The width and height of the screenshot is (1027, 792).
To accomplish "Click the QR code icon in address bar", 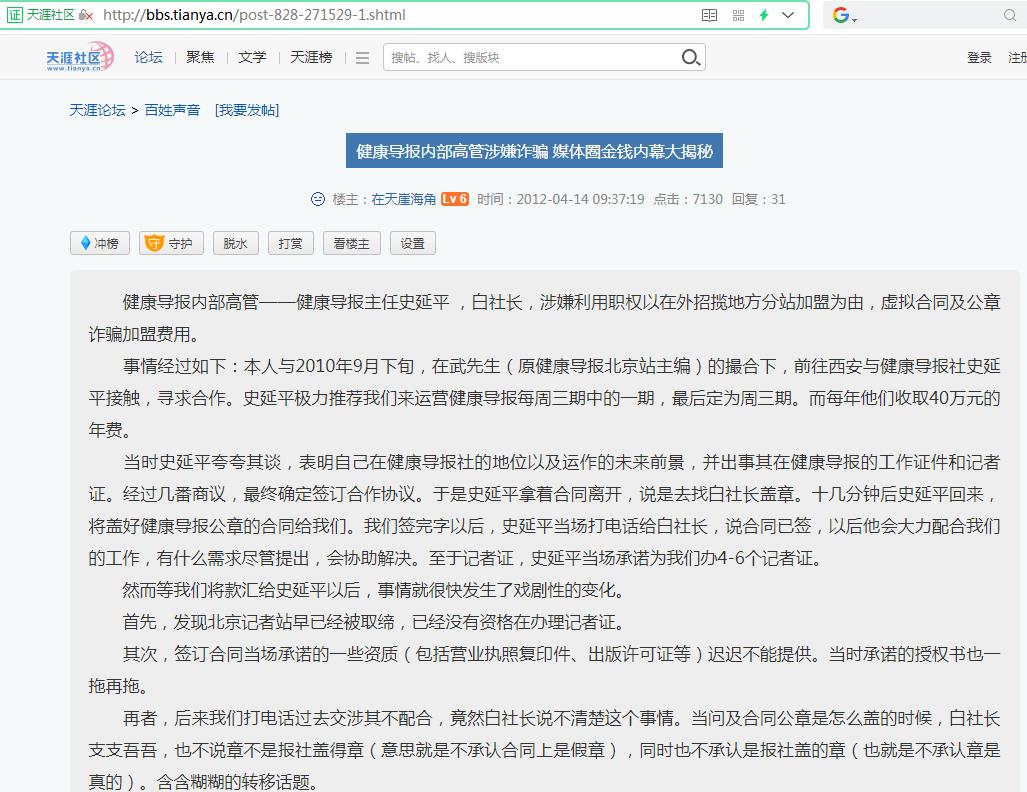I will (x=738, y=15).
